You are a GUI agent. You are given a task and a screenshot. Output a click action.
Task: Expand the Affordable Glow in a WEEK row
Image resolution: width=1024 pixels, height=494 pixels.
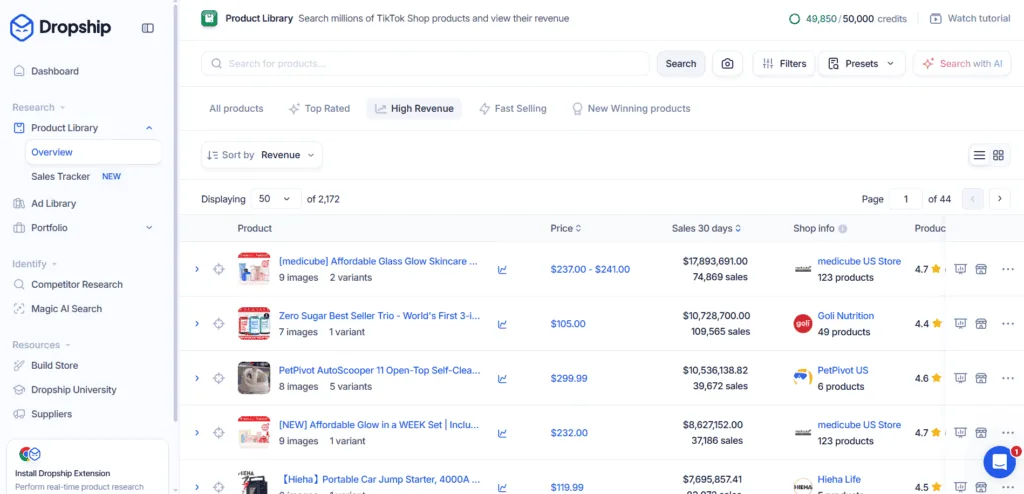(x=197, y=433)
